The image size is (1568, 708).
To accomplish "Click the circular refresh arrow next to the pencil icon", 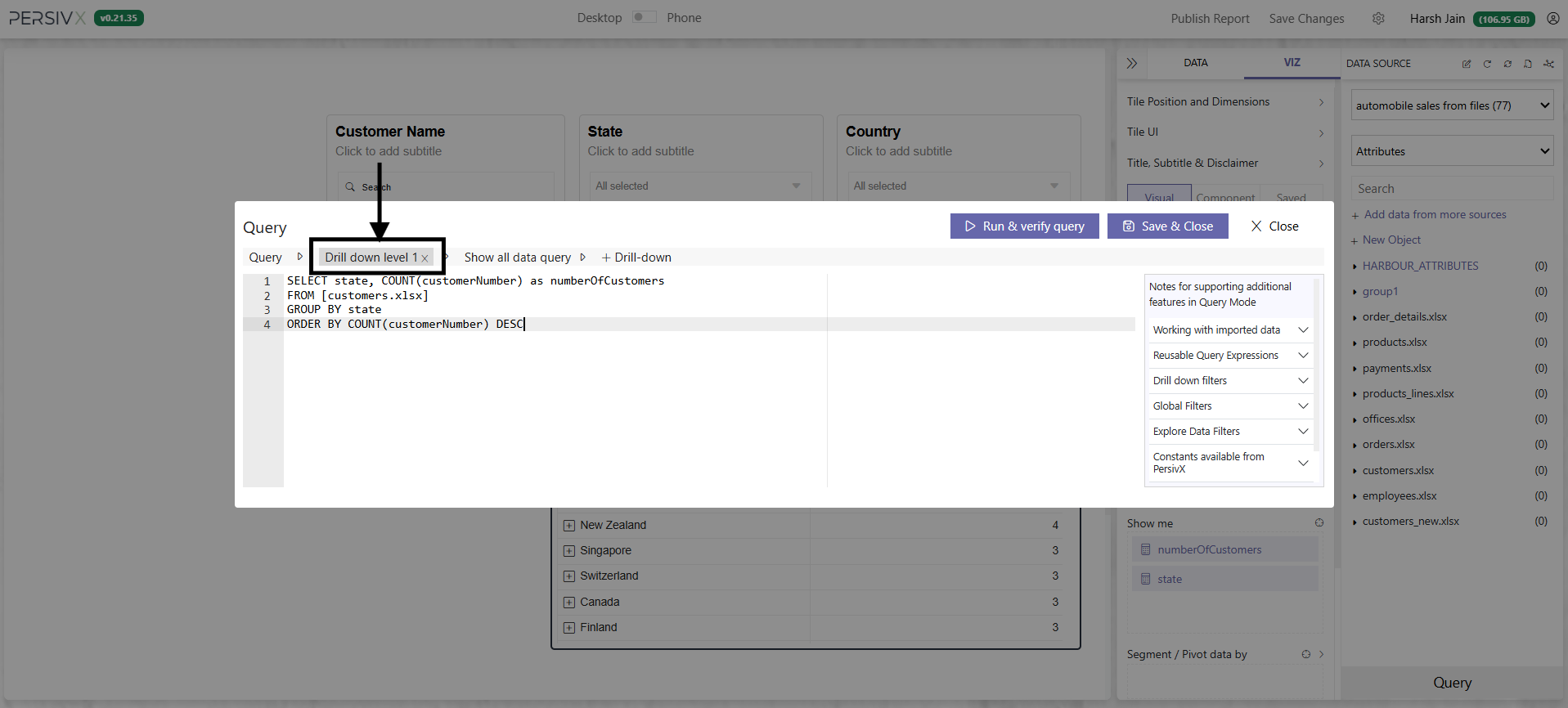I will (1487, 64).
